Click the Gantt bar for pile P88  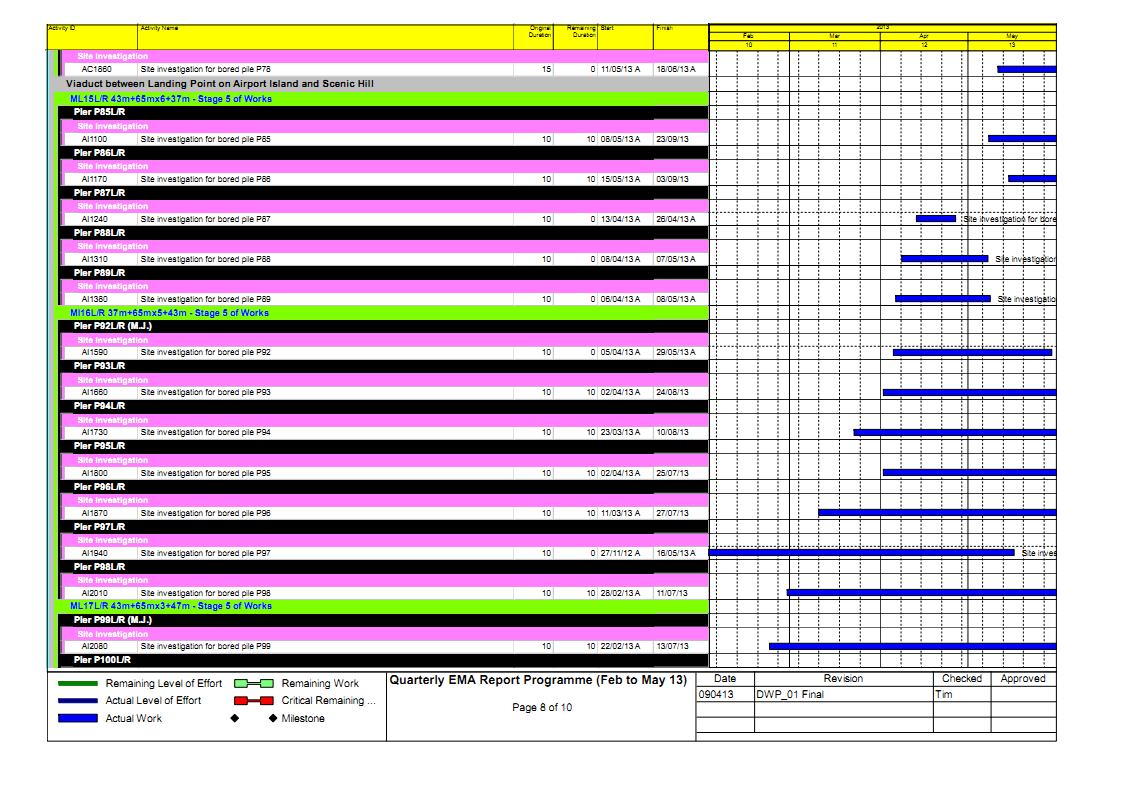[944, 258]
